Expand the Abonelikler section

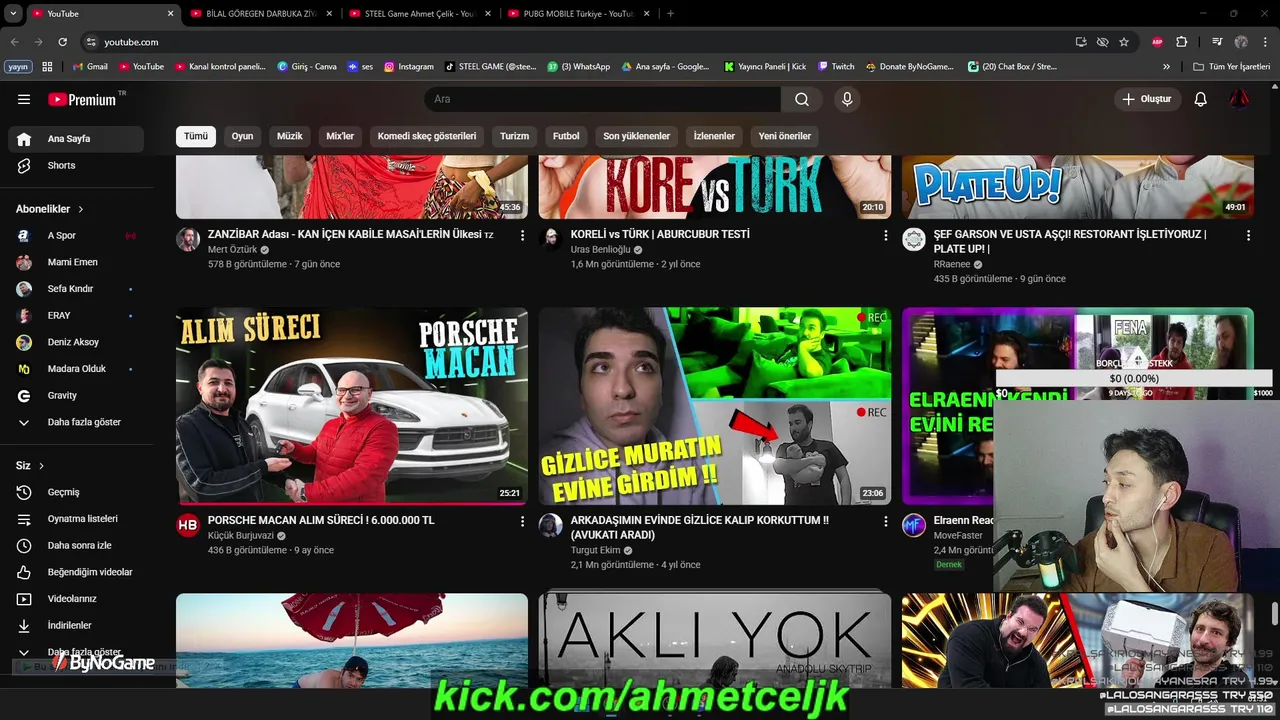pos(50,209)
